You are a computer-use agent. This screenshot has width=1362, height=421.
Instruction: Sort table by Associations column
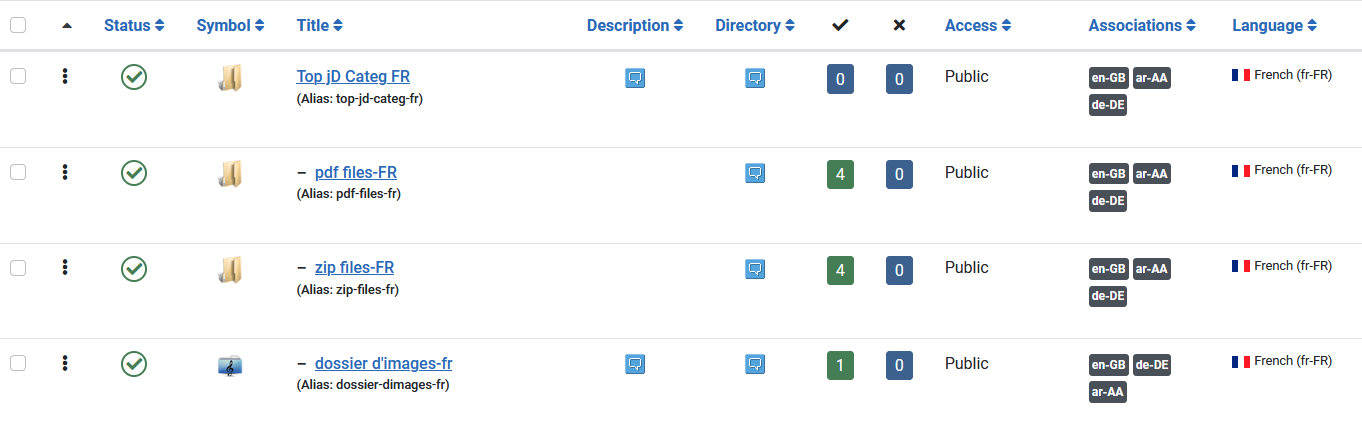click(1142, 26)
